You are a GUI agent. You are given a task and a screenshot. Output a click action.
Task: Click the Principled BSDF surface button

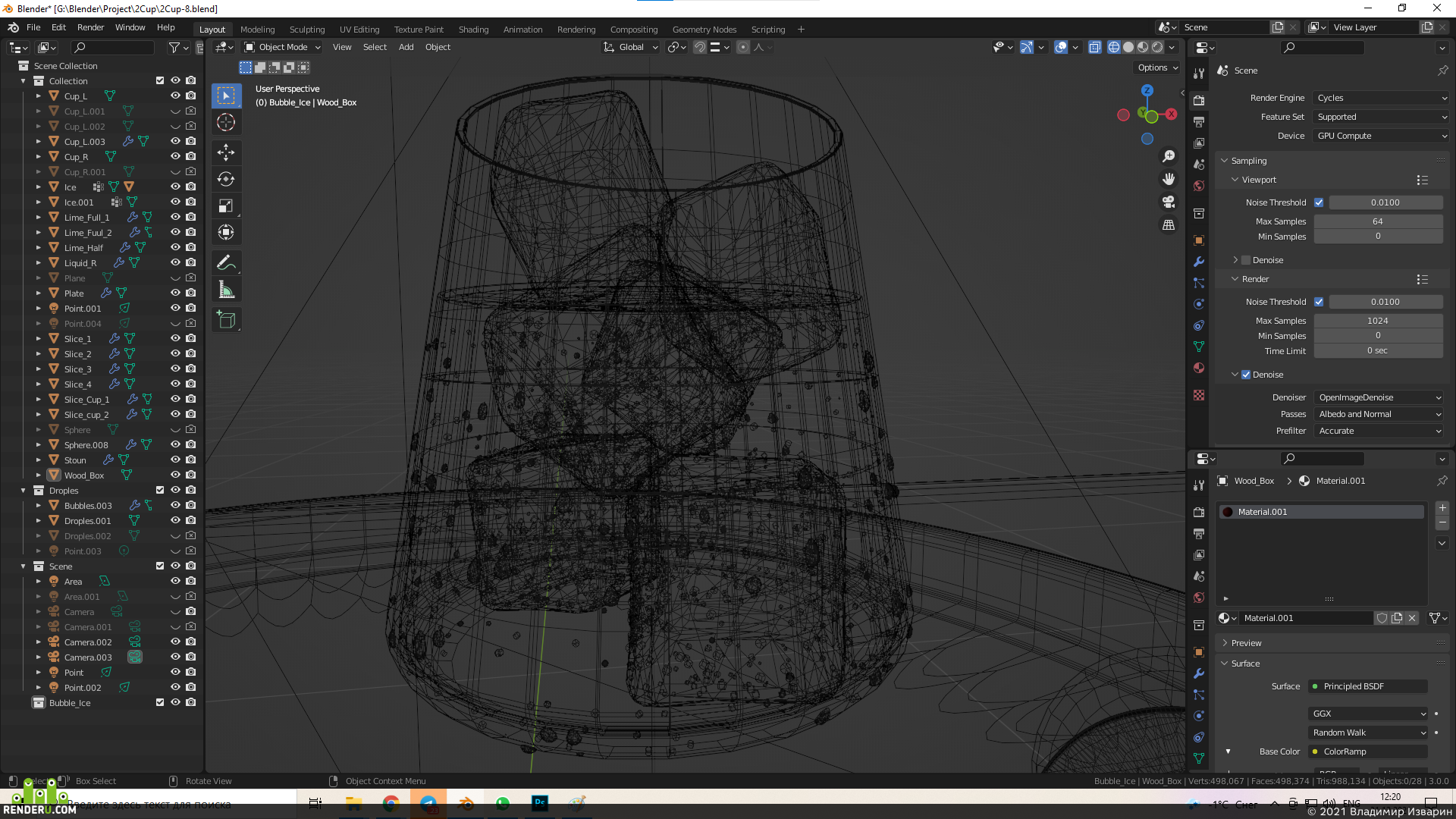pyautogui.click(x=1369, y=686)
